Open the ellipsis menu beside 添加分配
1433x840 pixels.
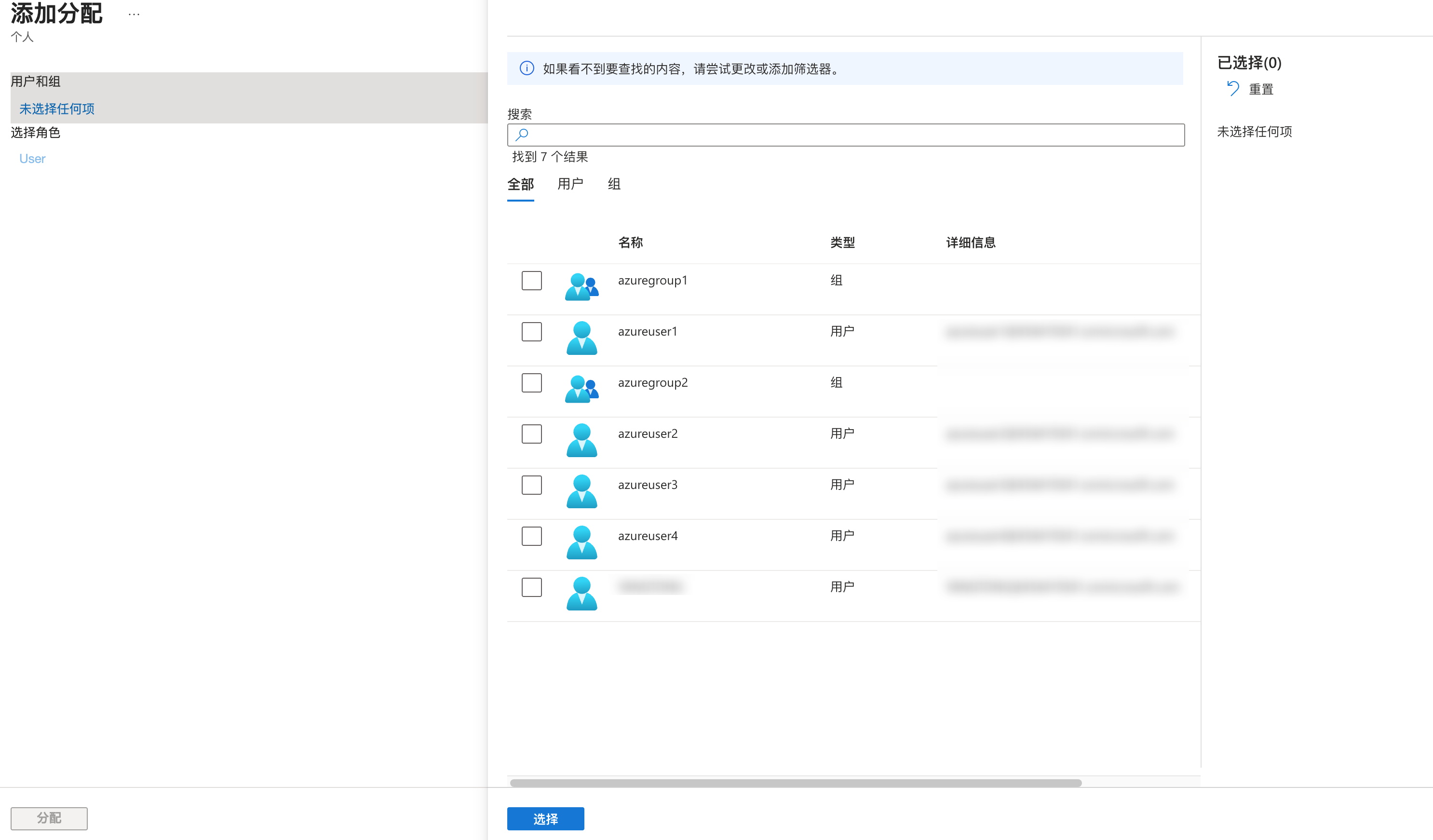click(x=134, y=14)
